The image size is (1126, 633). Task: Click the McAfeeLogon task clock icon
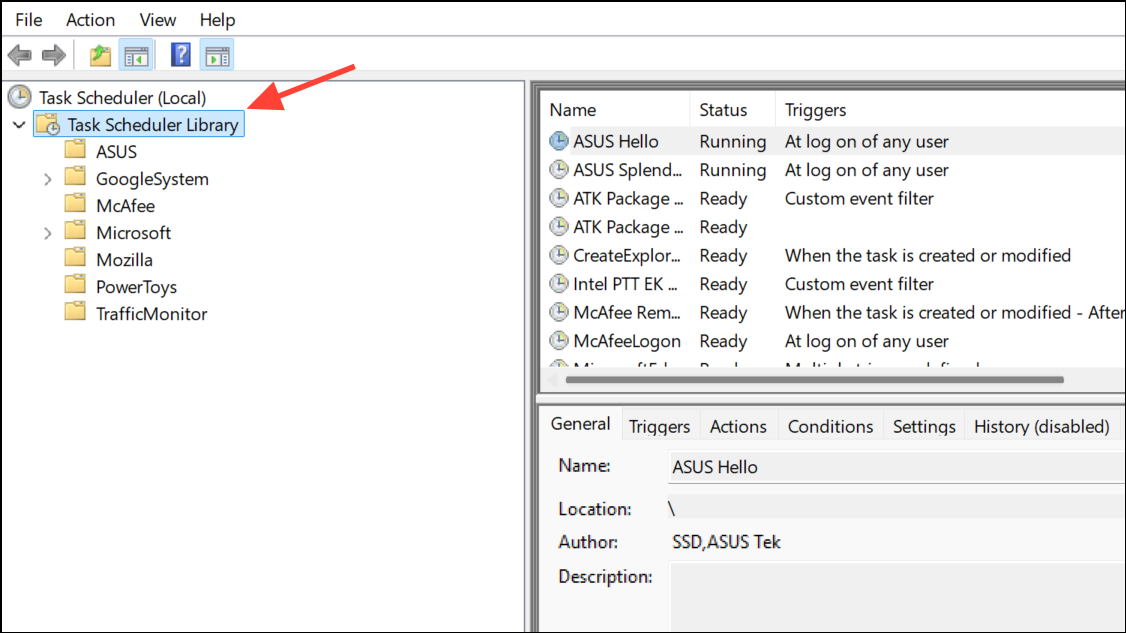click(559, 341)
